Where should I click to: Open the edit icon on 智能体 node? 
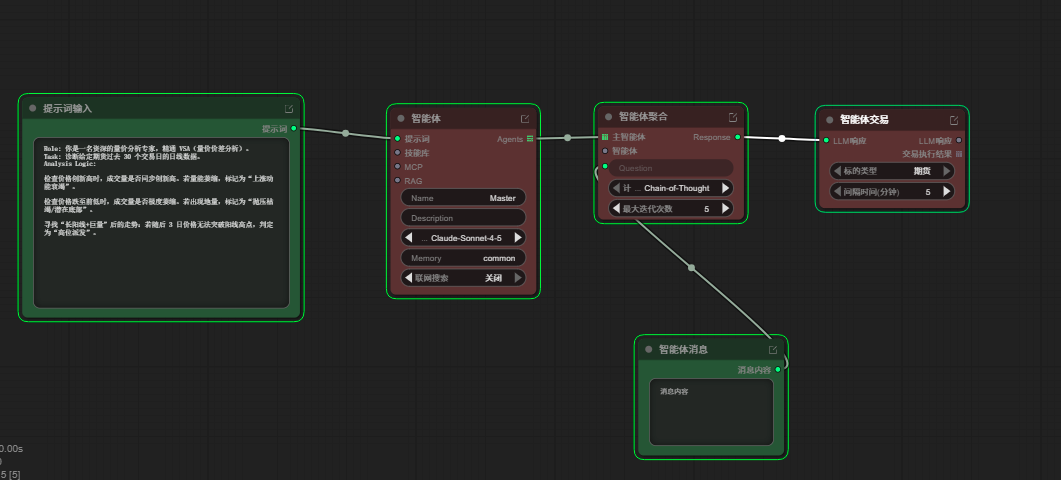tap(525, 119)
